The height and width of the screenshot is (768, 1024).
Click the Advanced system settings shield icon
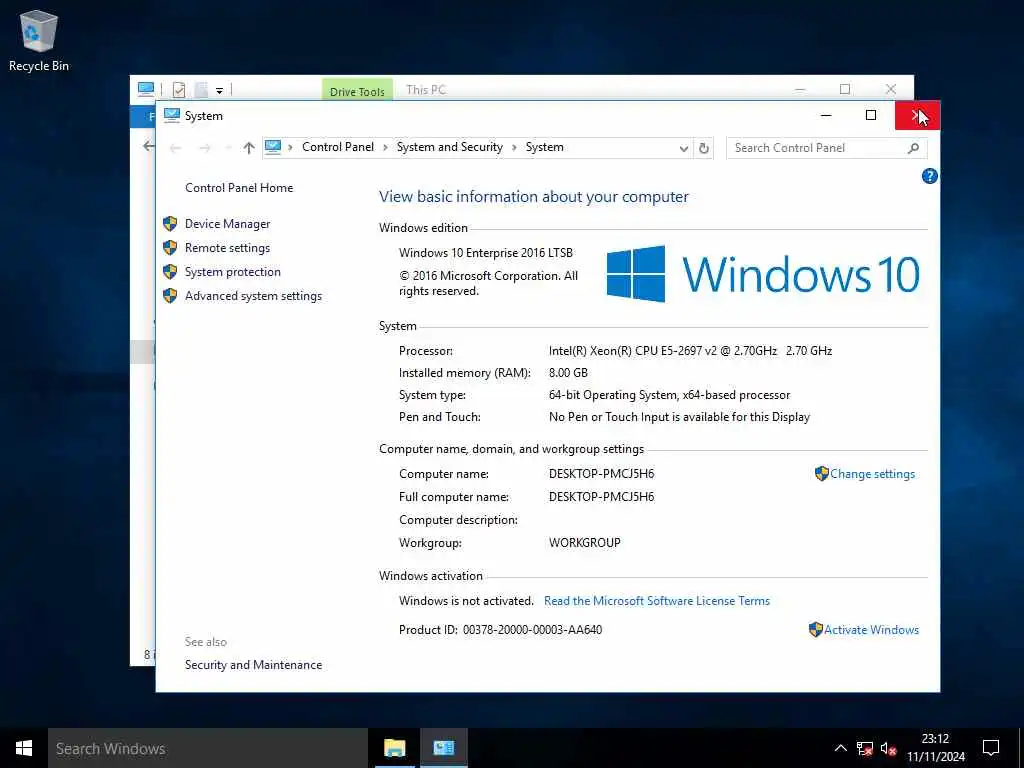pos(170,296)
